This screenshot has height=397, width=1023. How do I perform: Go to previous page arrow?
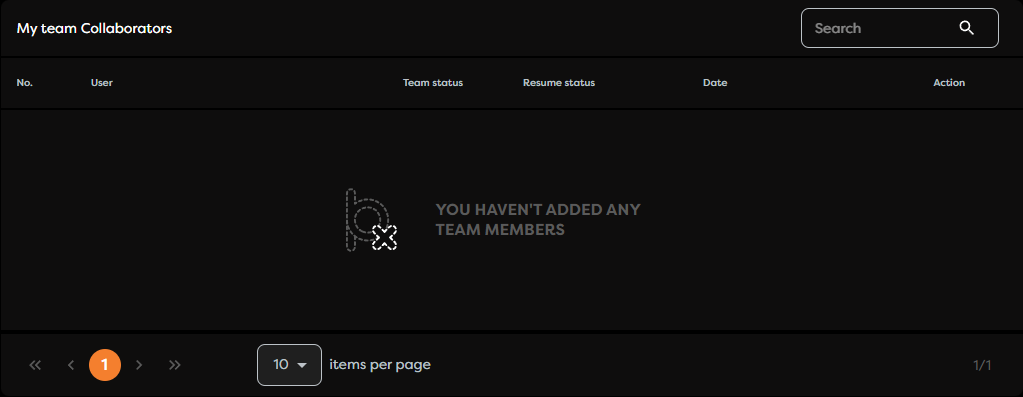point(71,365)
